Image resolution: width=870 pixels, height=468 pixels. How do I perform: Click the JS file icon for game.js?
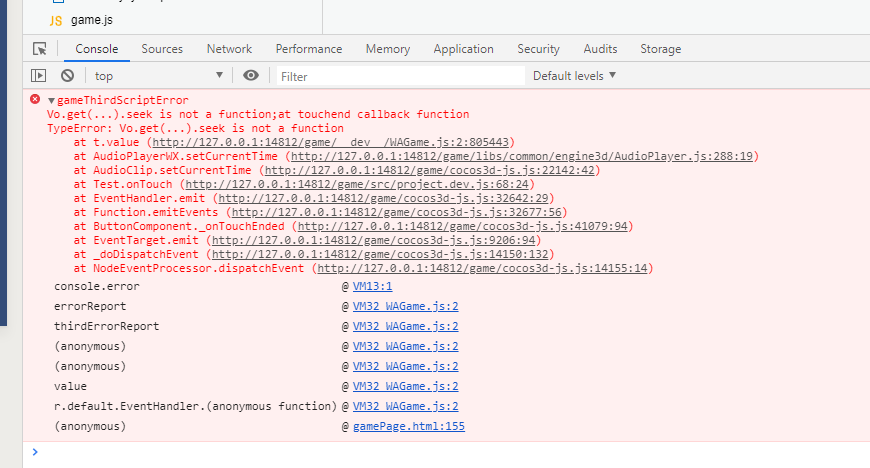56,20
